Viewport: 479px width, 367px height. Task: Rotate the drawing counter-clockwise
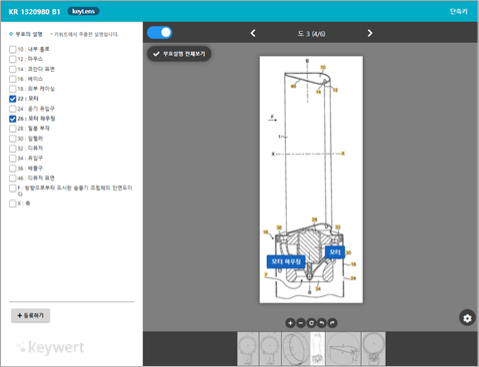322,323
